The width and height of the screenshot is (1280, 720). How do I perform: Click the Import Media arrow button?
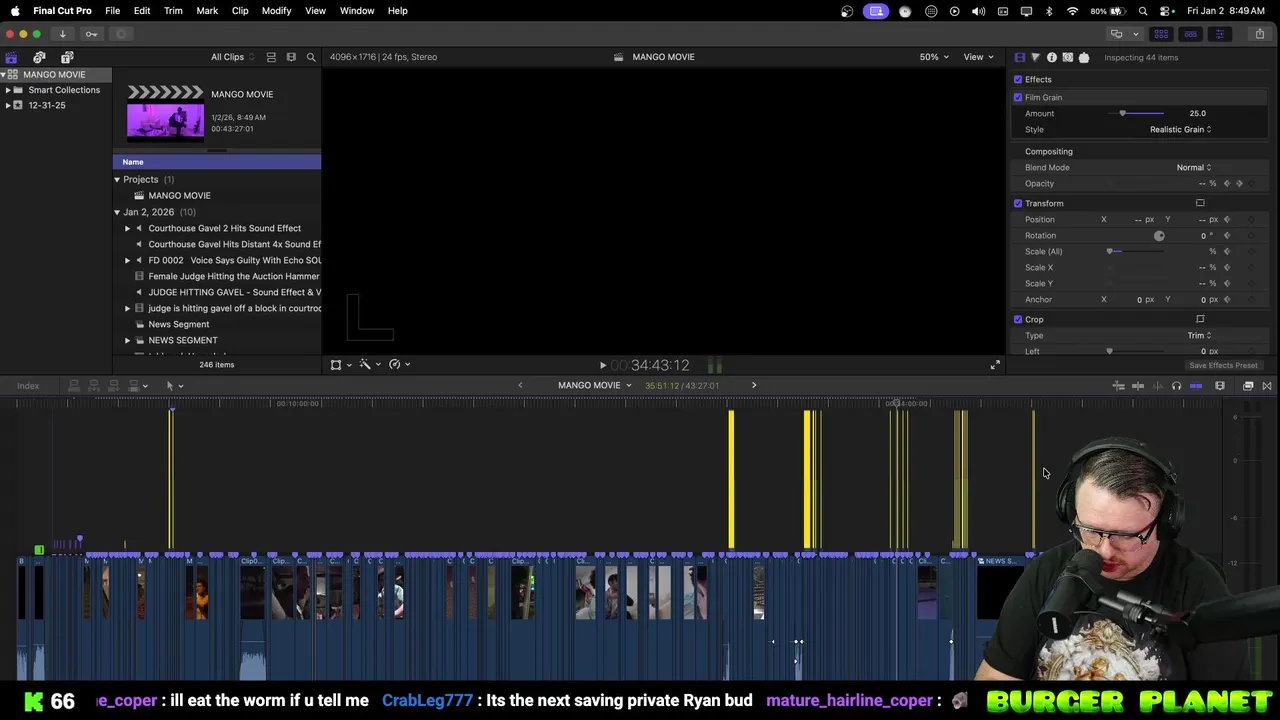62,34
